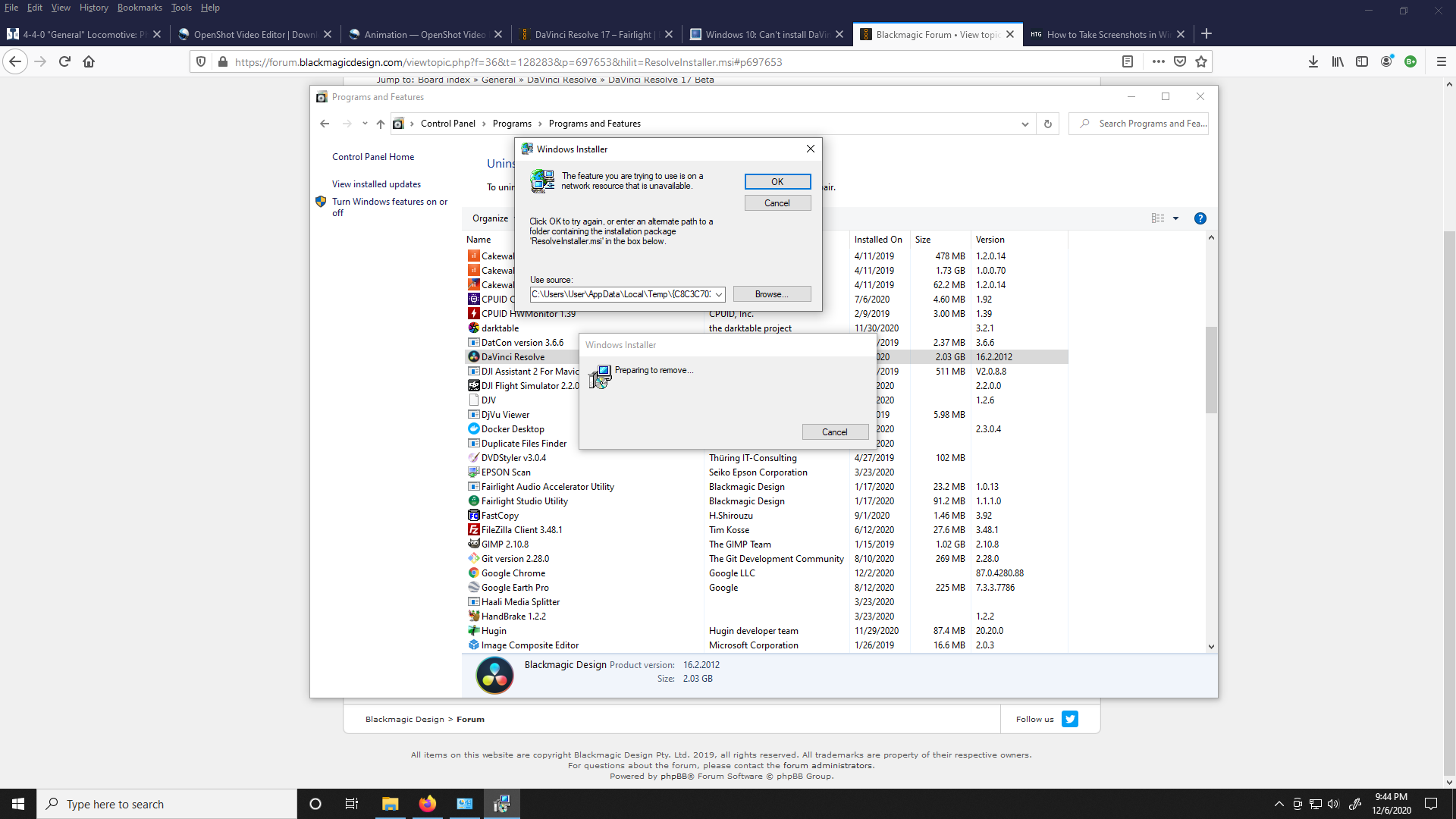1456x819 pixels.
Task: Reload the page in Firefox
Action: 64,62
